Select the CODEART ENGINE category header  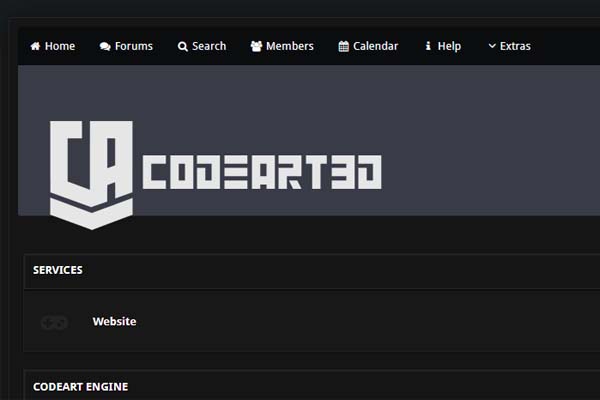(81, 387)
